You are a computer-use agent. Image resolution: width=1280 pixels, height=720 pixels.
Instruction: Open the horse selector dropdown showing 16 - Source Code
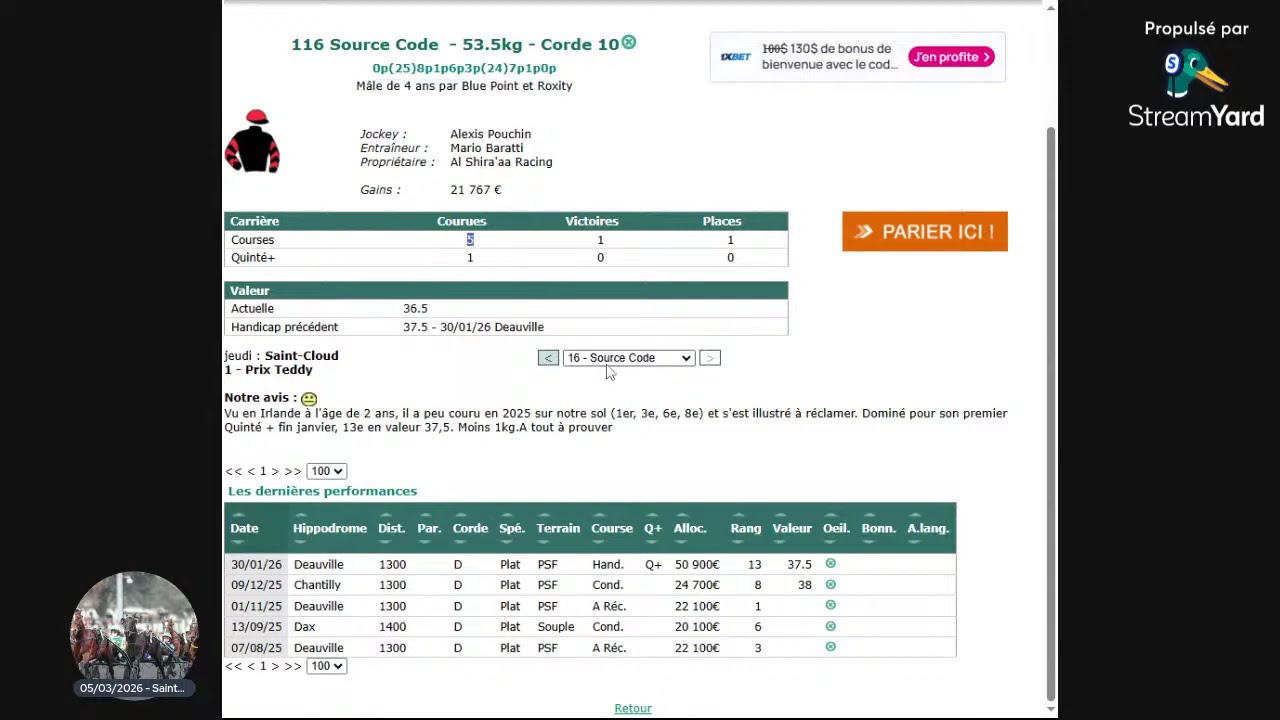point(628,358)
